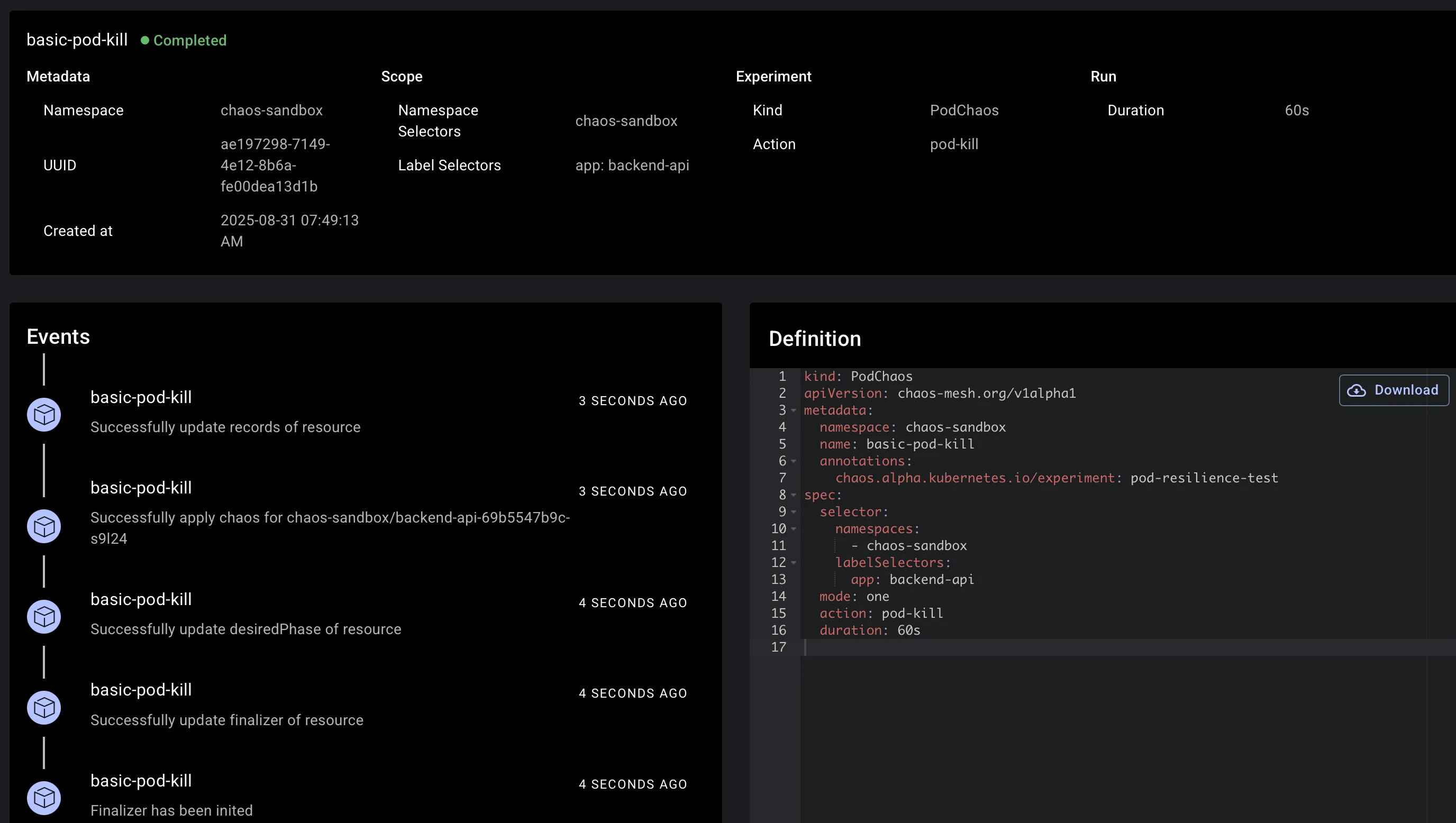Click the Definition panel heading
Image resolution: width=1456 pixels, height=823 pixels.
pos(814,339)
